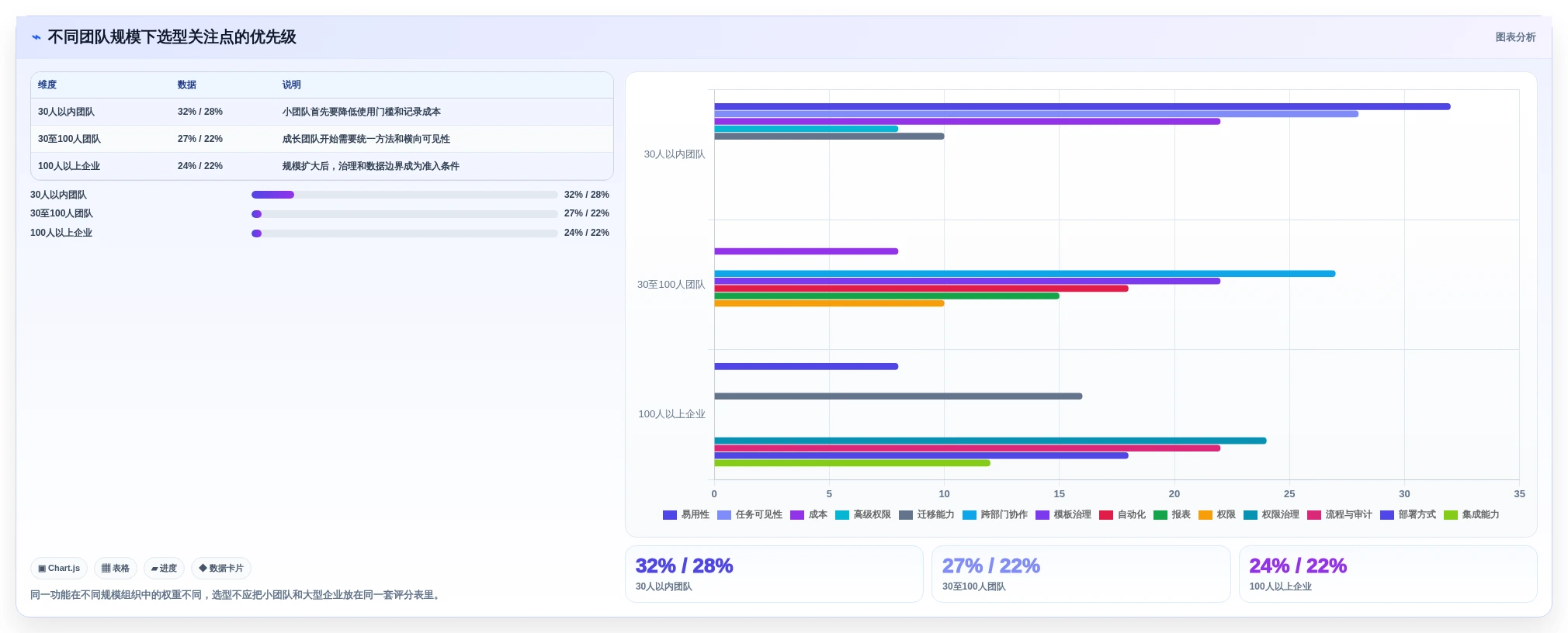Toggle the 任务可见性 legend series
This screenshot has height=633, width=1568.
tap(750, 515)
